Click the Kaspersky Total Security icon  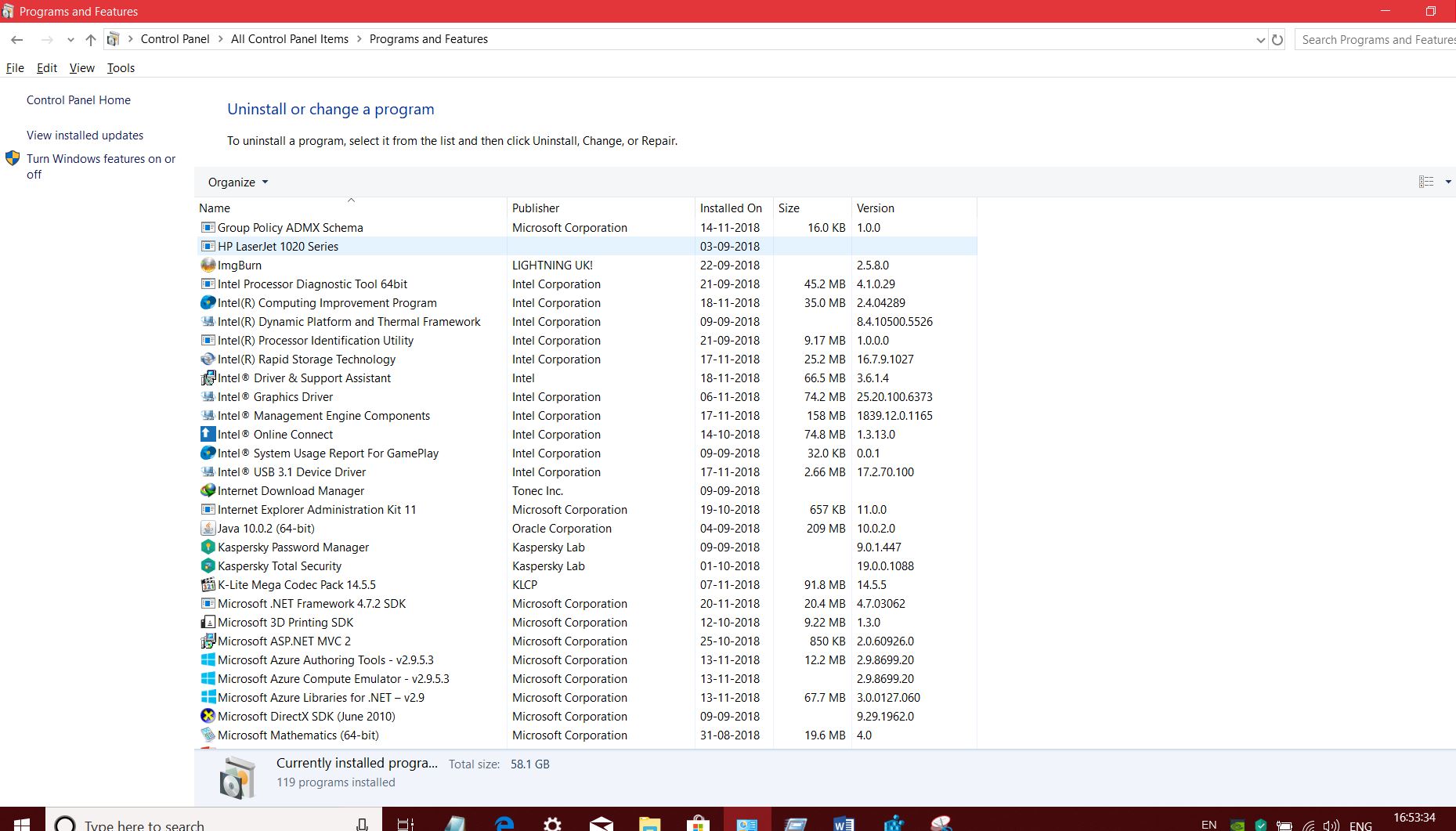pyautogui.click(x=208, y=566)
